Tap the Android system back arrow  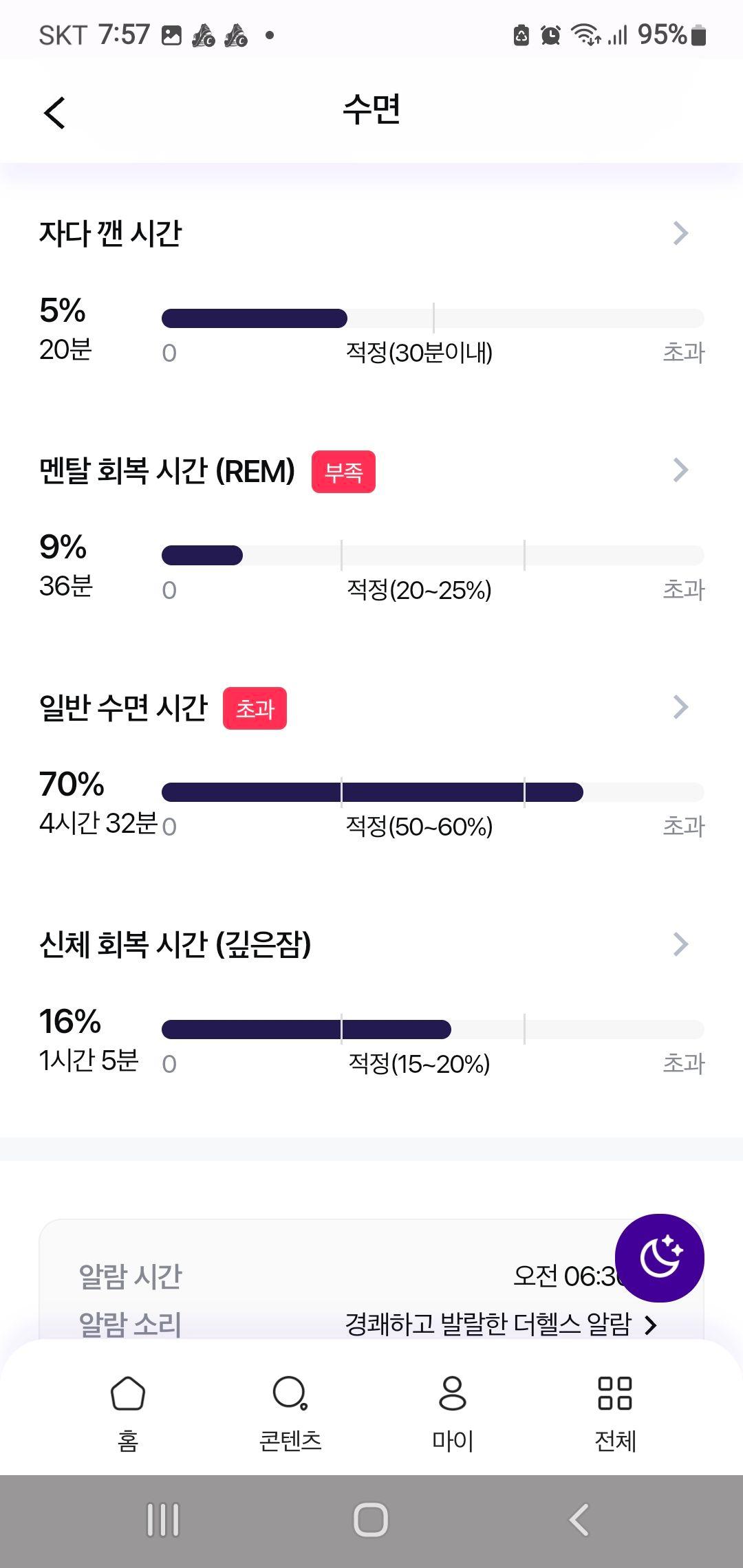click(x=579, y=1520)
